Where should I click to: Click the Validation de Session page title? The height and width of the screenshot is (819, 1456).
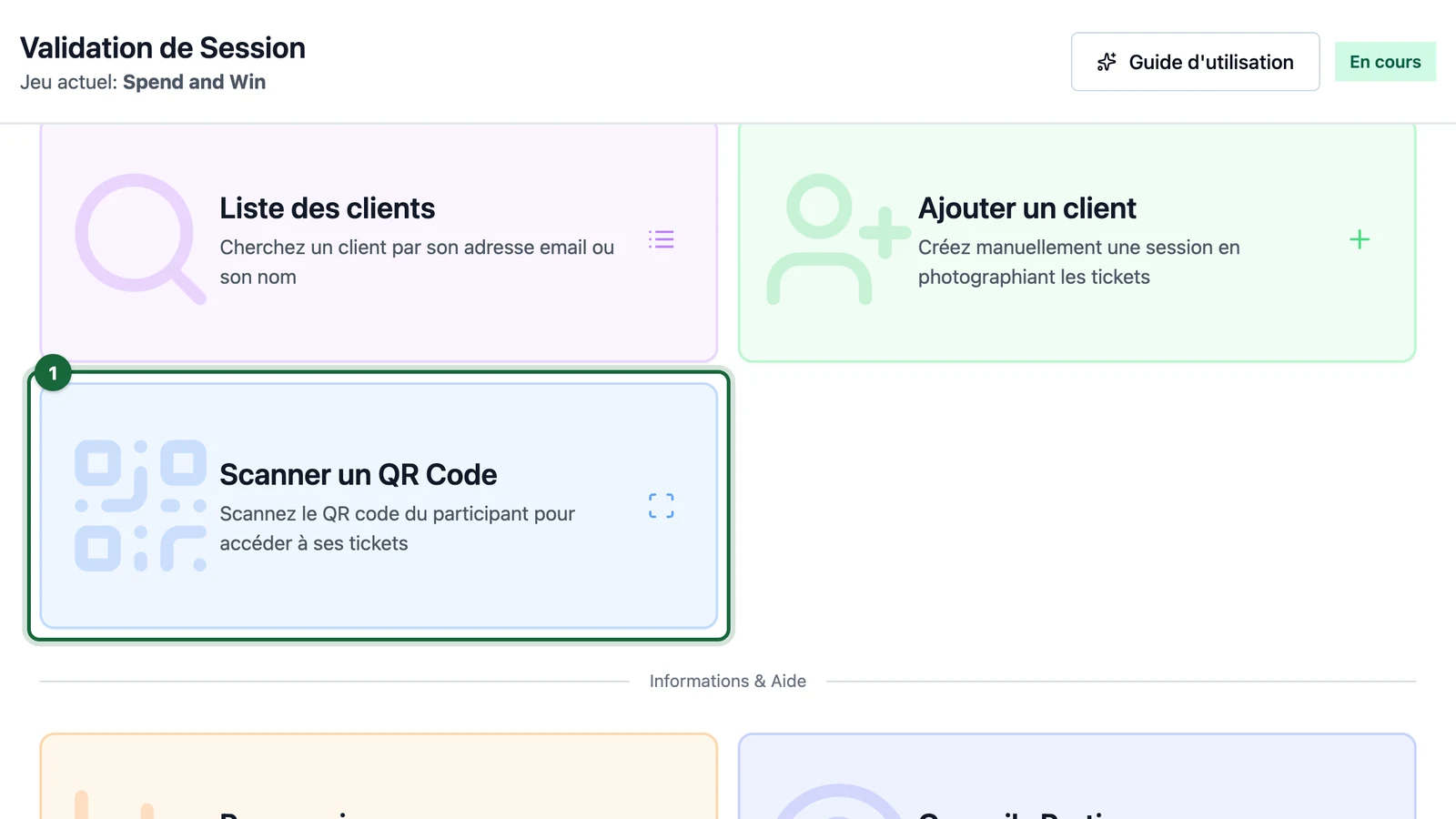(x=163, y=47)
